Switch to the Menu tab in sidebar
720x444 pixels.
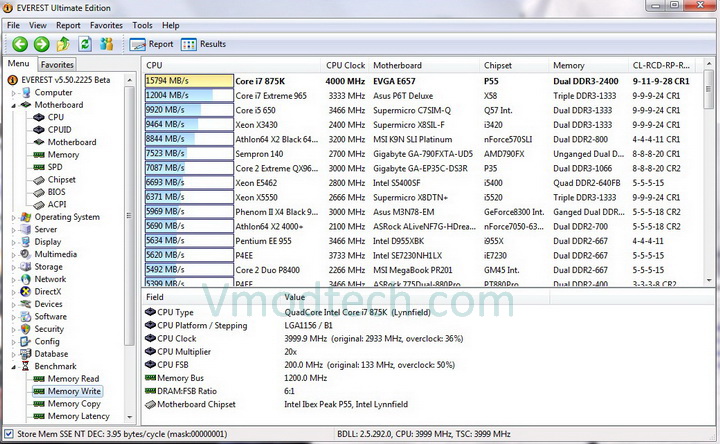click(x=18, y=64)
